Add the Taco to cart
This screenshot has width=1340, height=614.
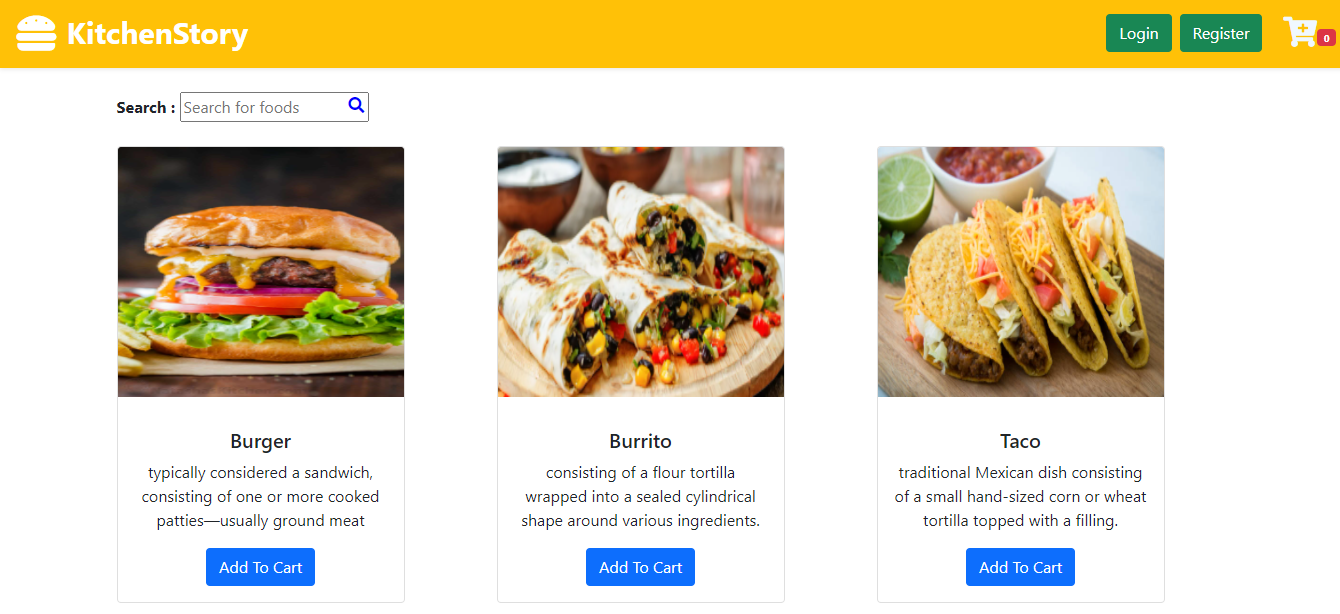click(1020, 566)
